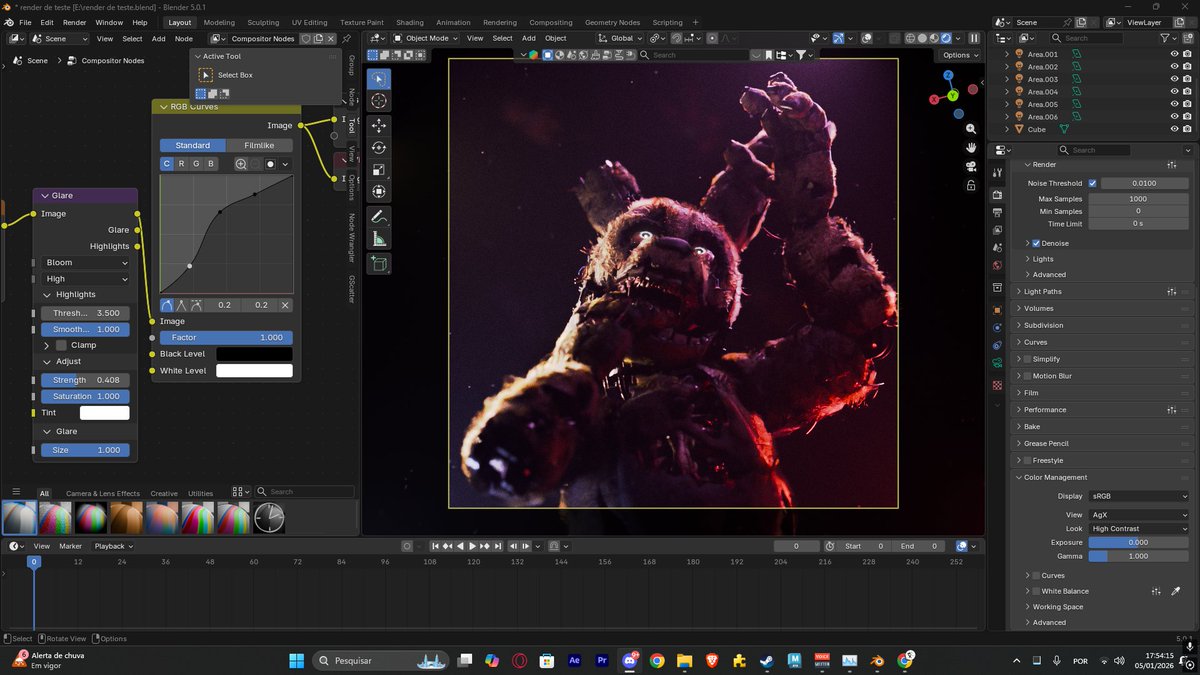Click the Select Box tool icon in viewport

point(379,78)
